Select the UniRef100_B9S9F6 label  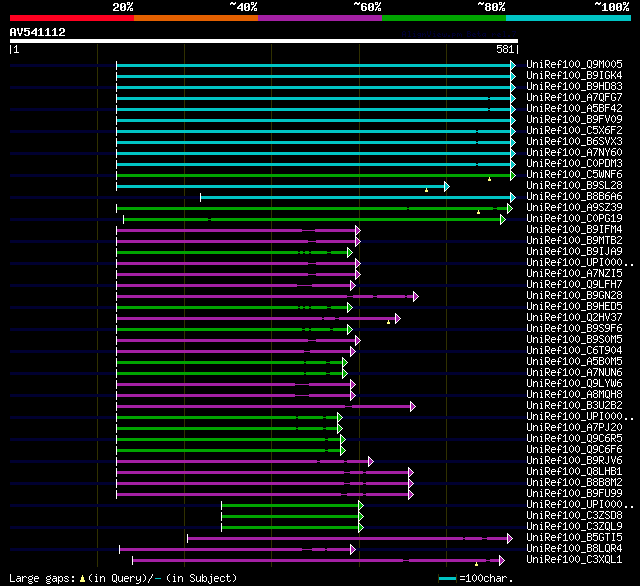[x=574, y=329]
